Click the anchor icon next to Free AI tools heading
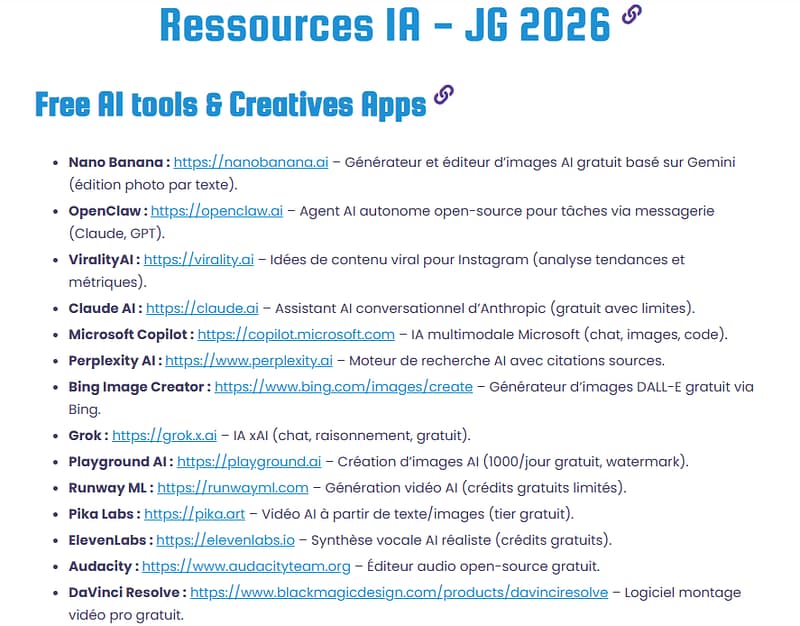 pos(444,95)
